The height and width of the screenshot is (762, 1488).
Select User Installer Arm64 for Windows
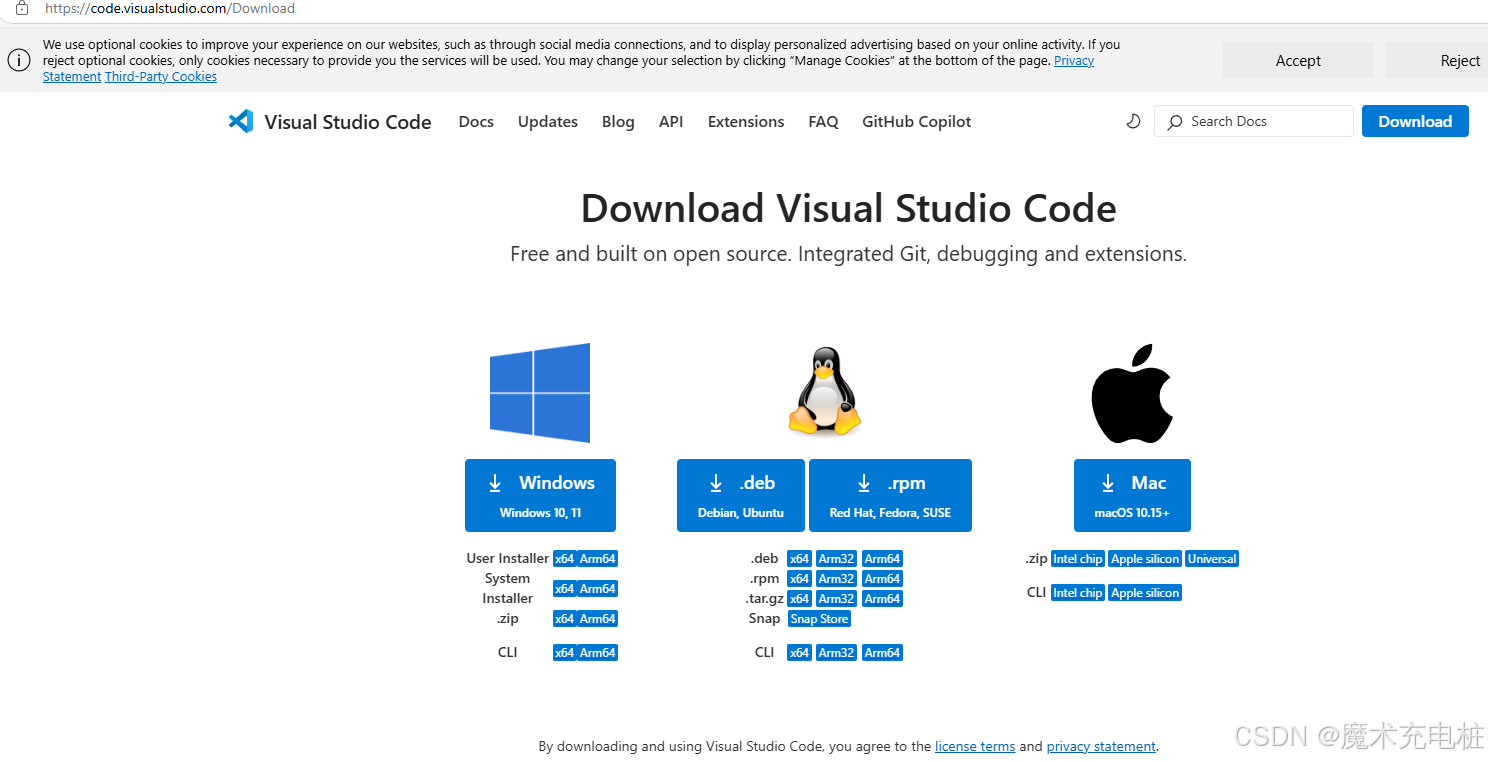(597, 559)
